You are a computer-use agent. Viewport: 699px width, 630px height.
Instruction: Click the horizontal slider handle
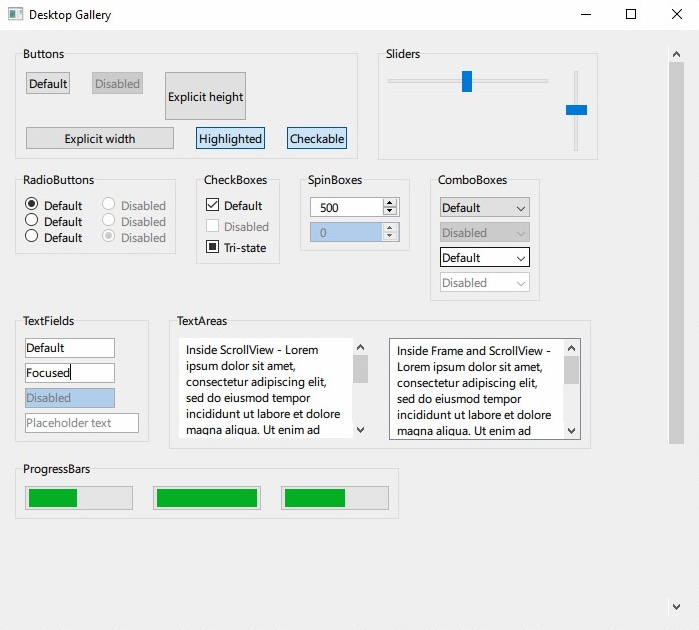467,81
